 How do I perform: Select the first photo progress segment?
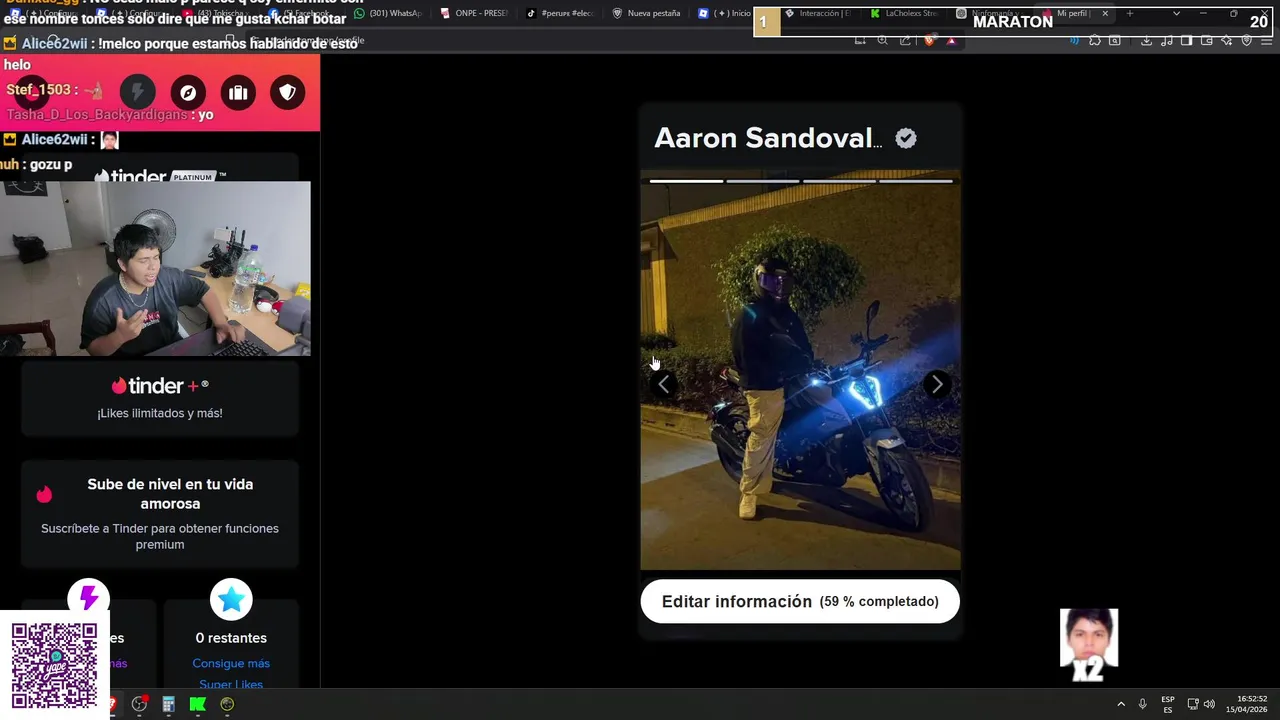pos(686,181)
